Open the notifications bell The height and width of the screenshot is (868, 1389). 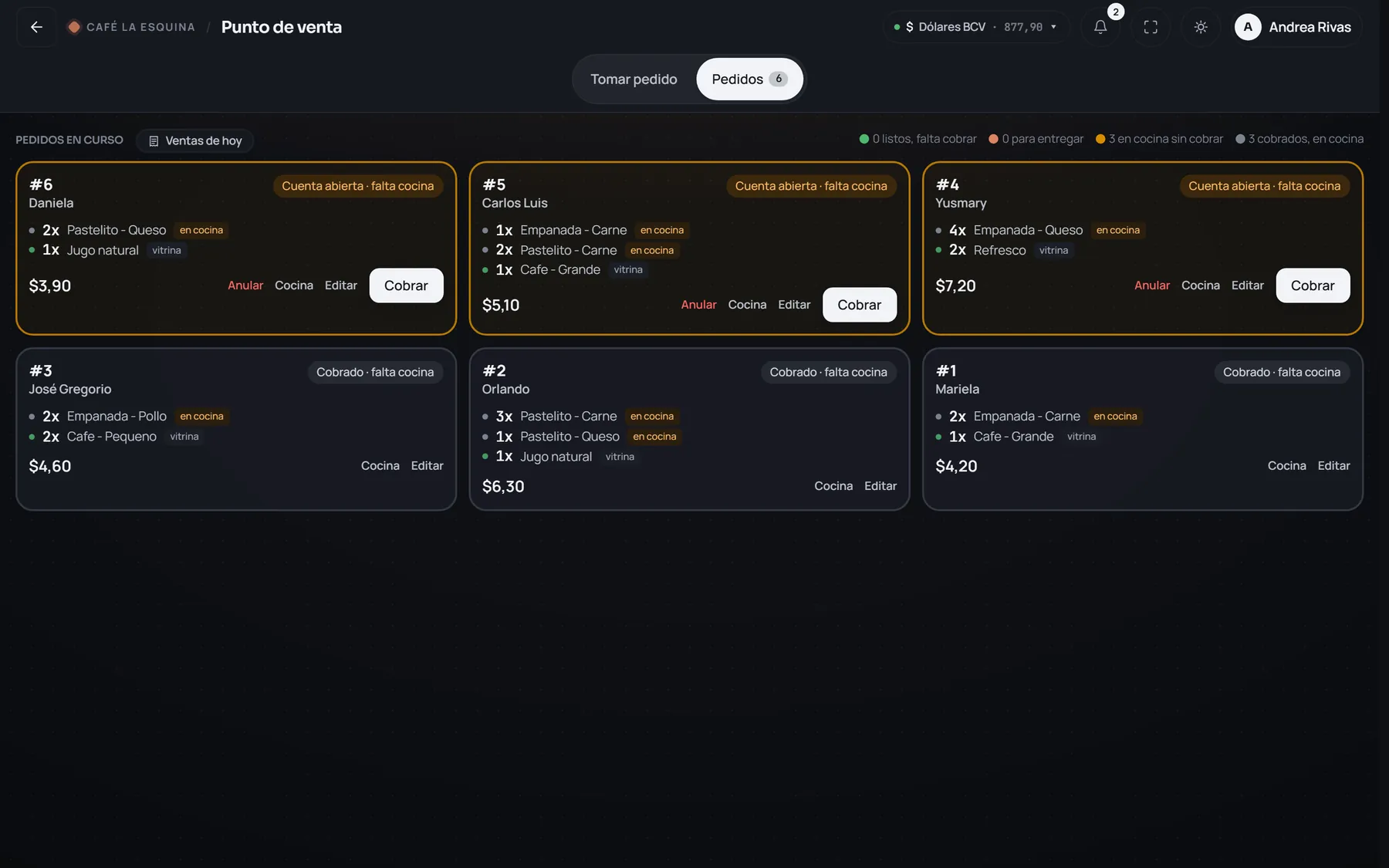1100,27
